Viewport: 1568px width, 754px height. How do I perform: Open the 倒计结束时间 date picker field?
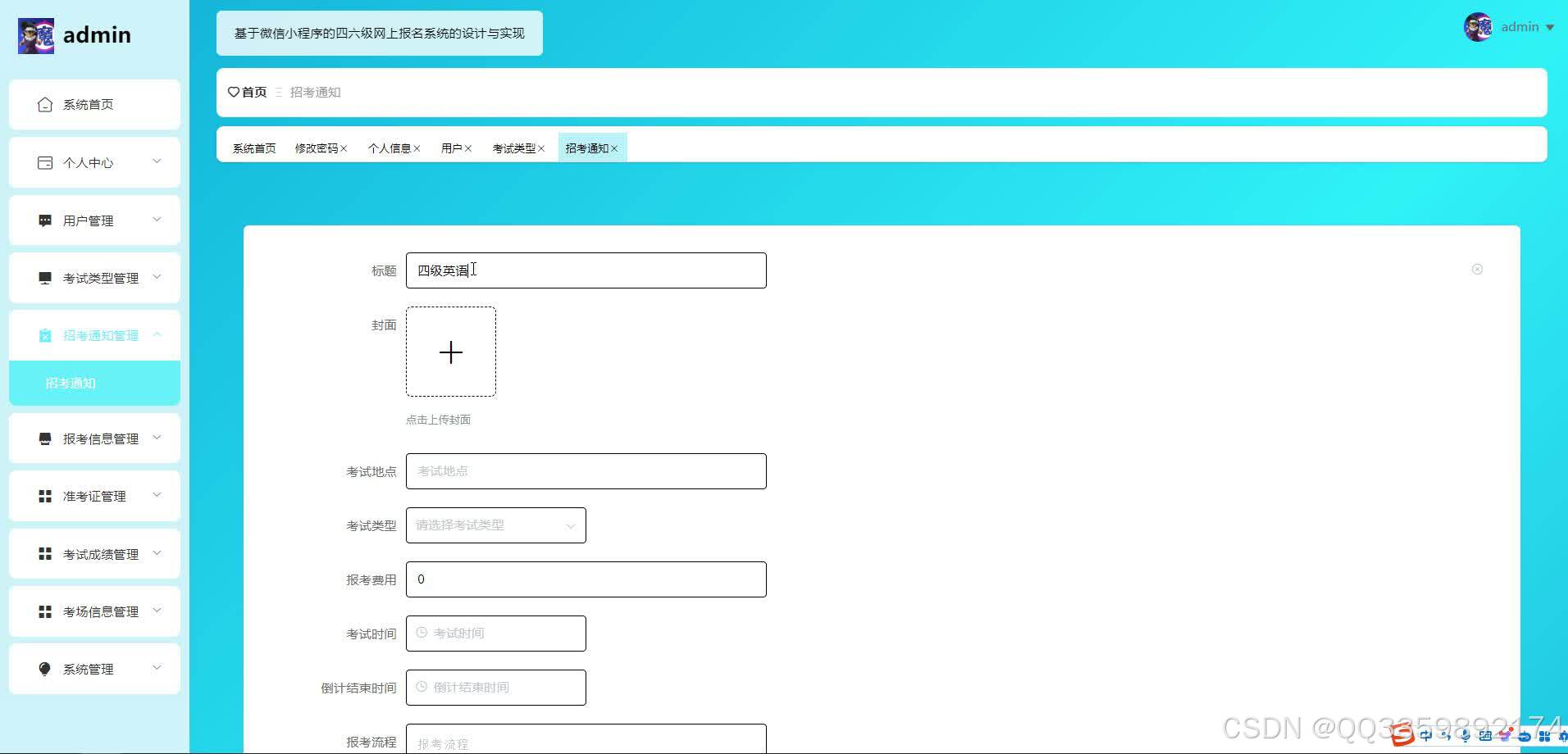tap(496, 688)
